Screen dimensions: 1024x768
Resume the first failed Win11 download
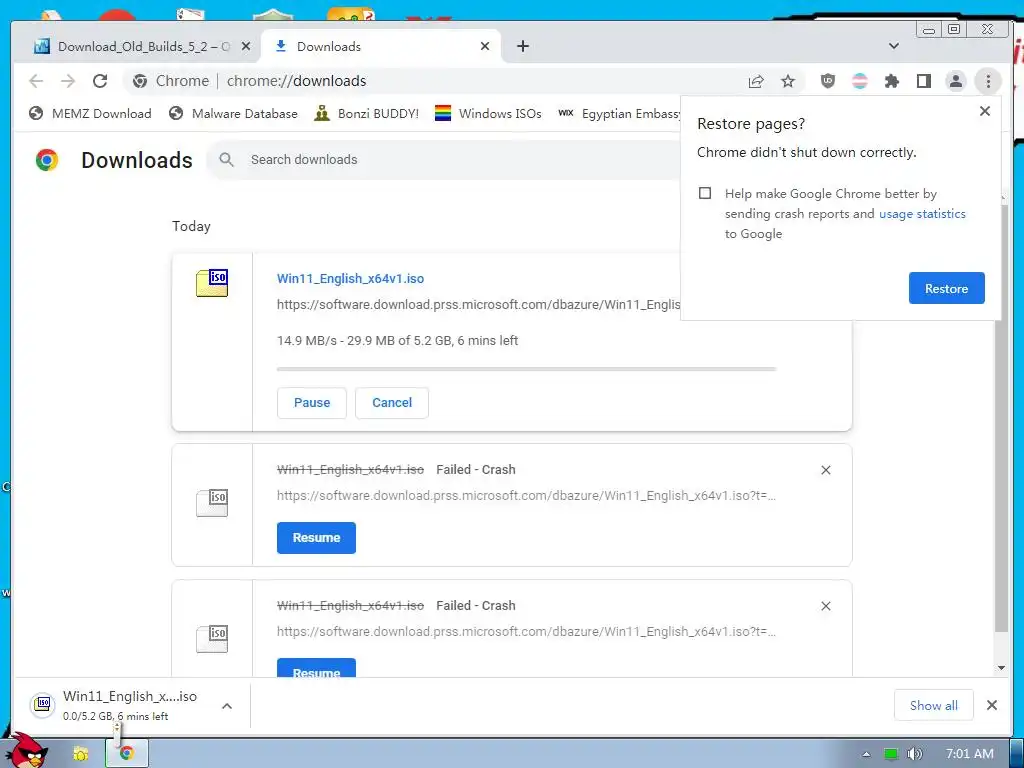[x=316, y=538]
